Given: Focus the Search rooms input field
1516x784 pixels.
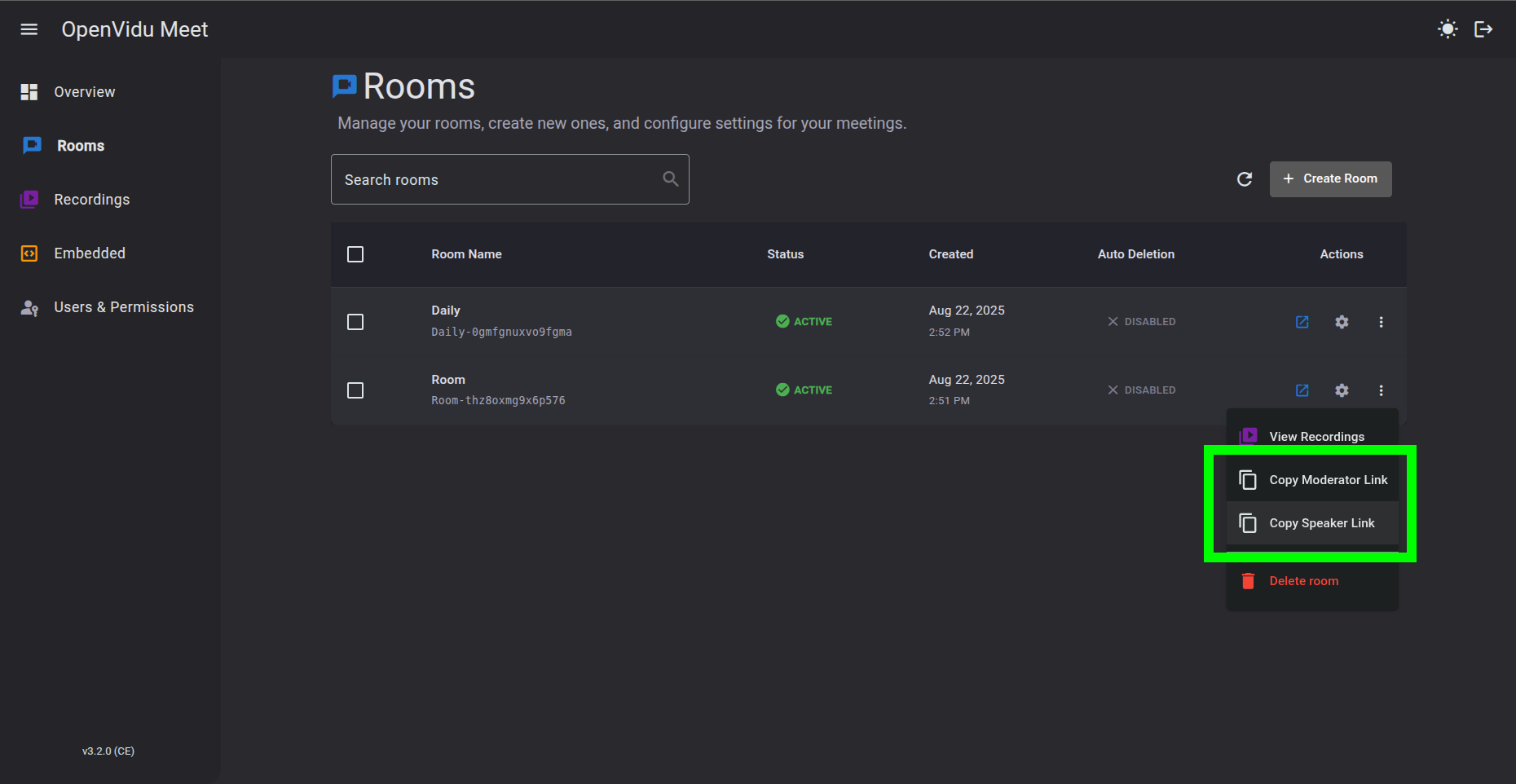Looking at the screenshot, I should (497, 179).
